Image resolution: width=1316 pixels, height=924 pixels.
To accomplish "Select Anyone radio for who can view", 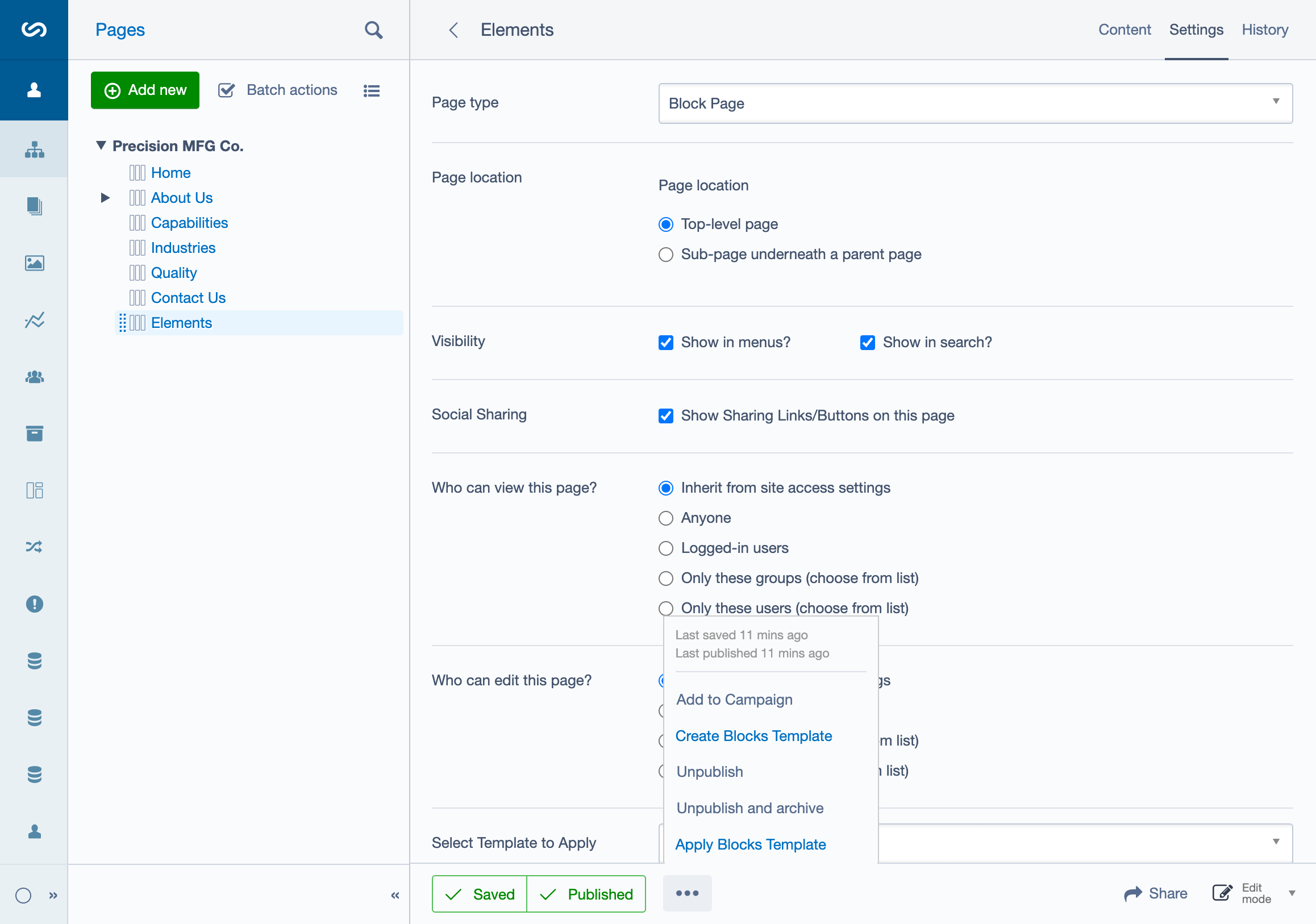I will 665,518.
